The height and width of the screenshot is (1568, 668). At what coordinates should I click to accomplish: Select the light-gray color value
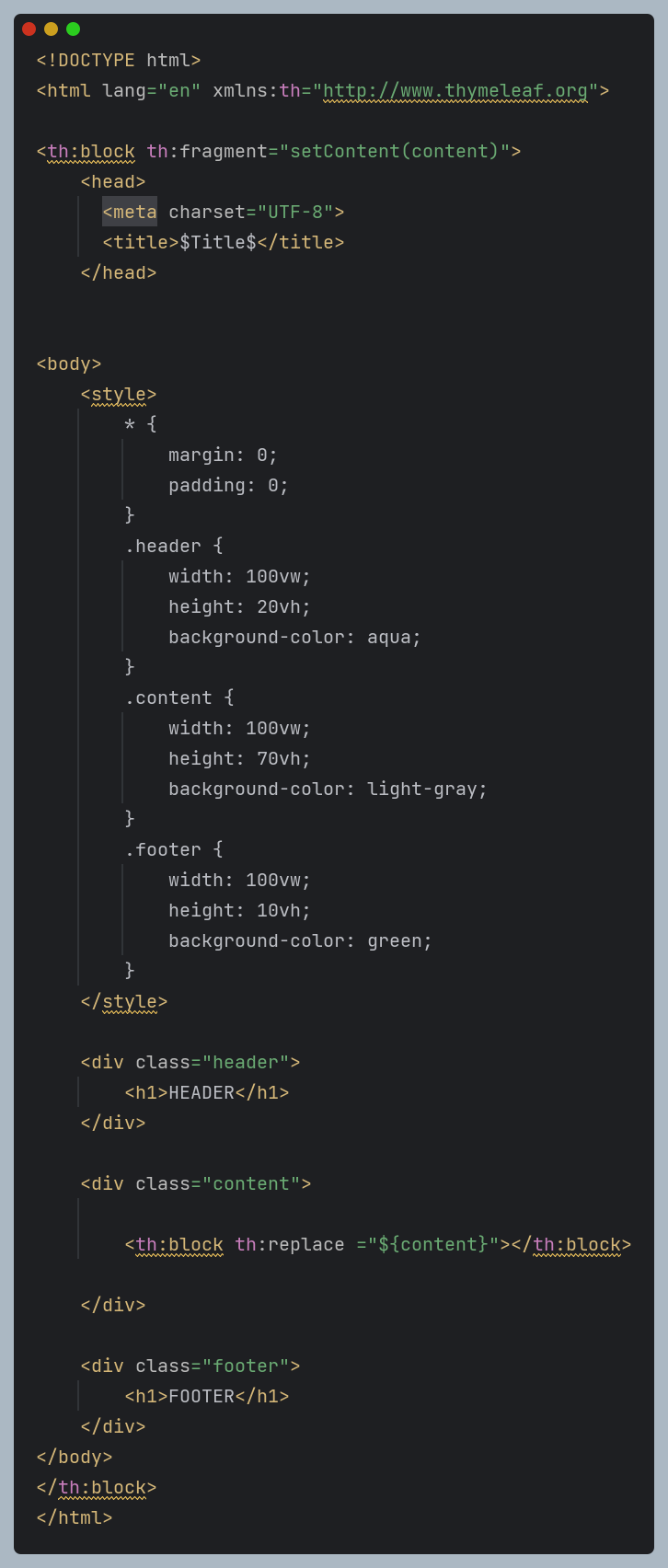coord(422,789)
